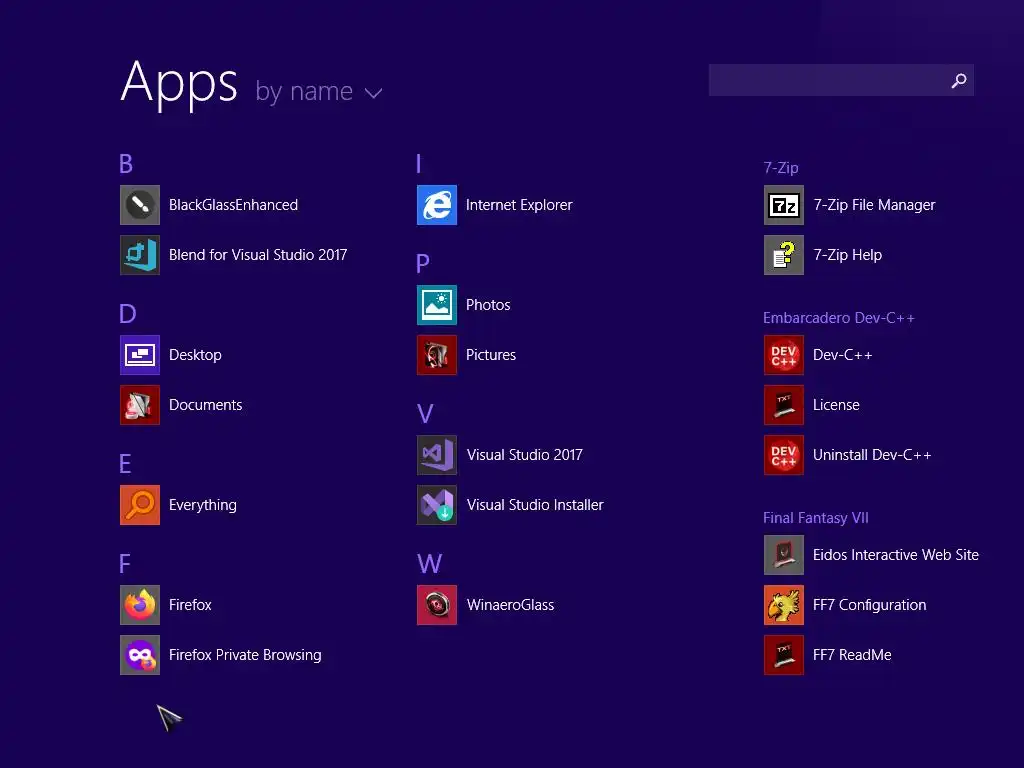Open 7-Zip File Manager icon
The height and width of the screenshot is (768, 1024).
(784, 205)
